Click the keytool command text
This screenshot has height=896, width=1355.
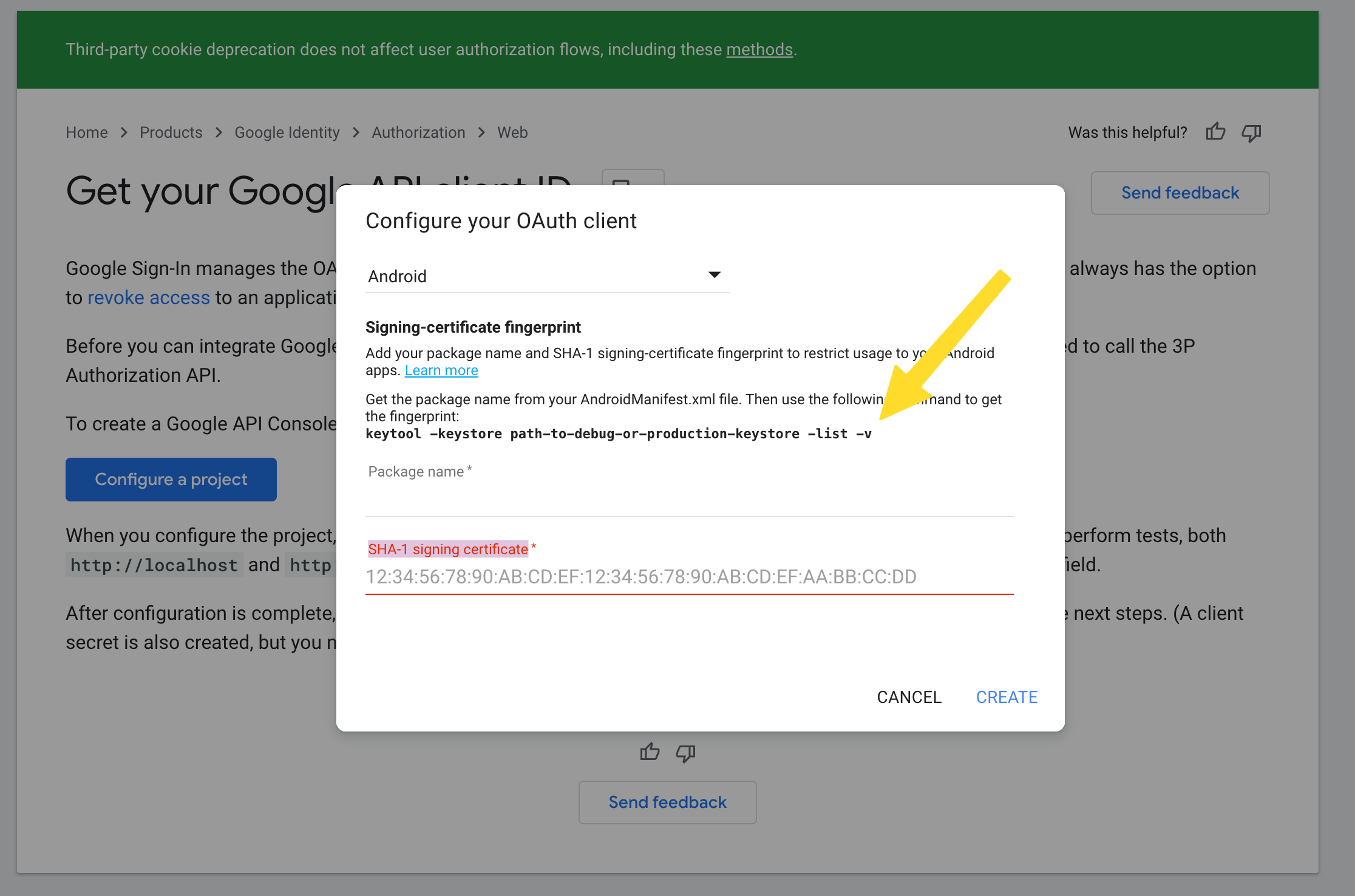[618, 433]
